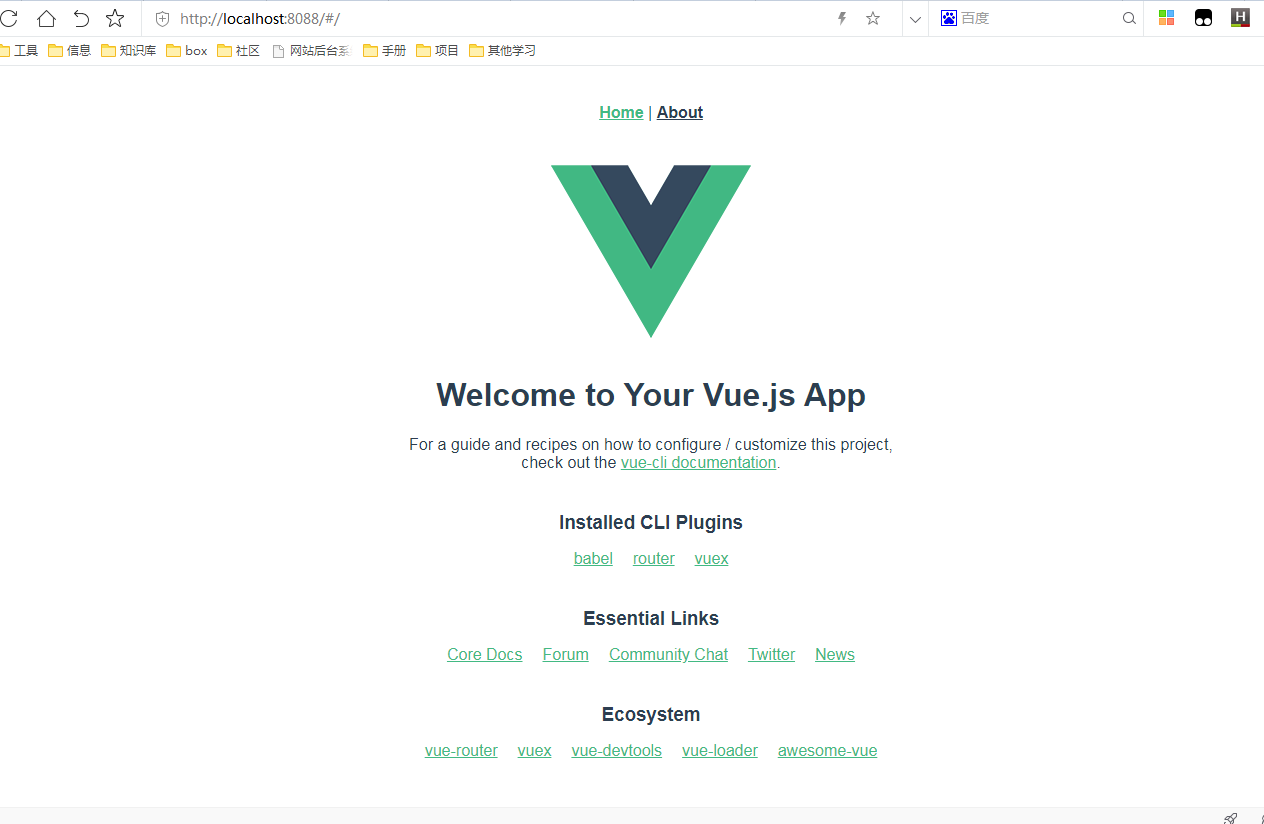The height and width of the screenshot is (824, 1264).
Task: Click the undo/back arrow icon
Action: tap(81, 18)
